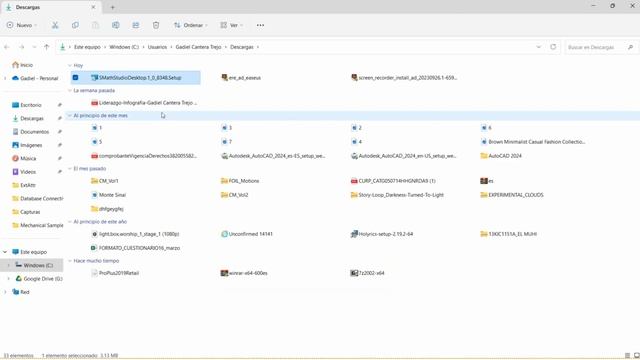Open Escritorio in navigation pane
This screenshot has width=640, height=360.
coord(27,105)
